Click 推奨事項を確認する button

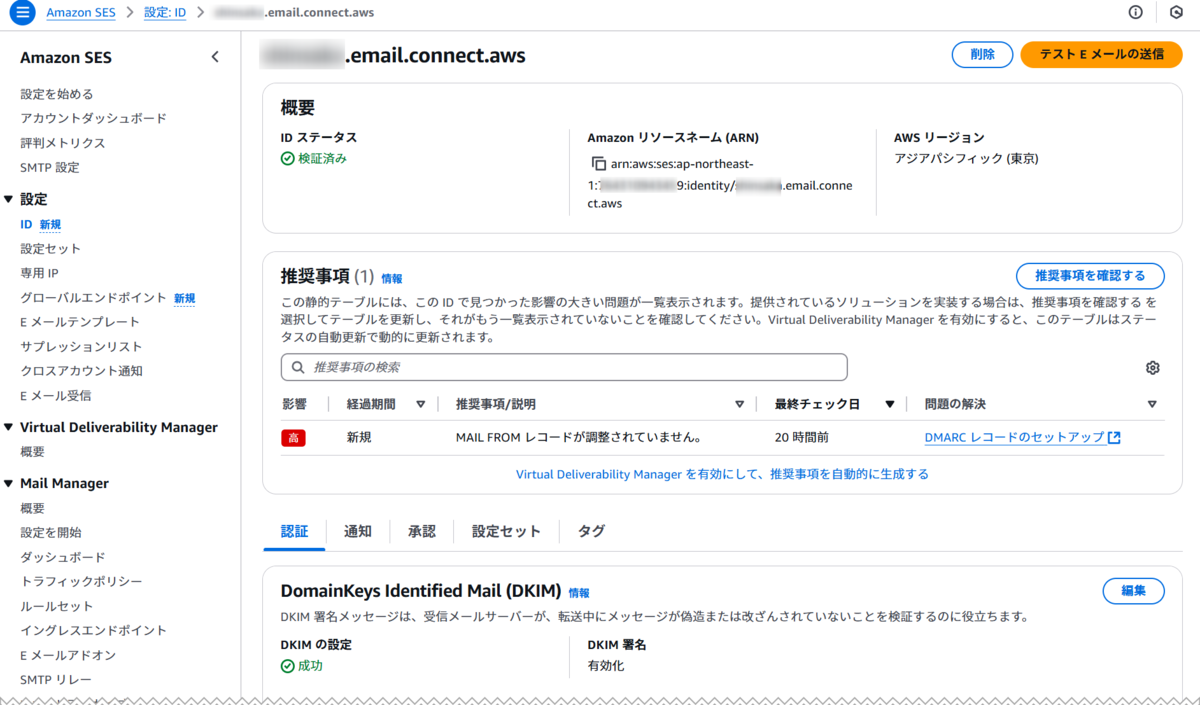[1090, 275]
